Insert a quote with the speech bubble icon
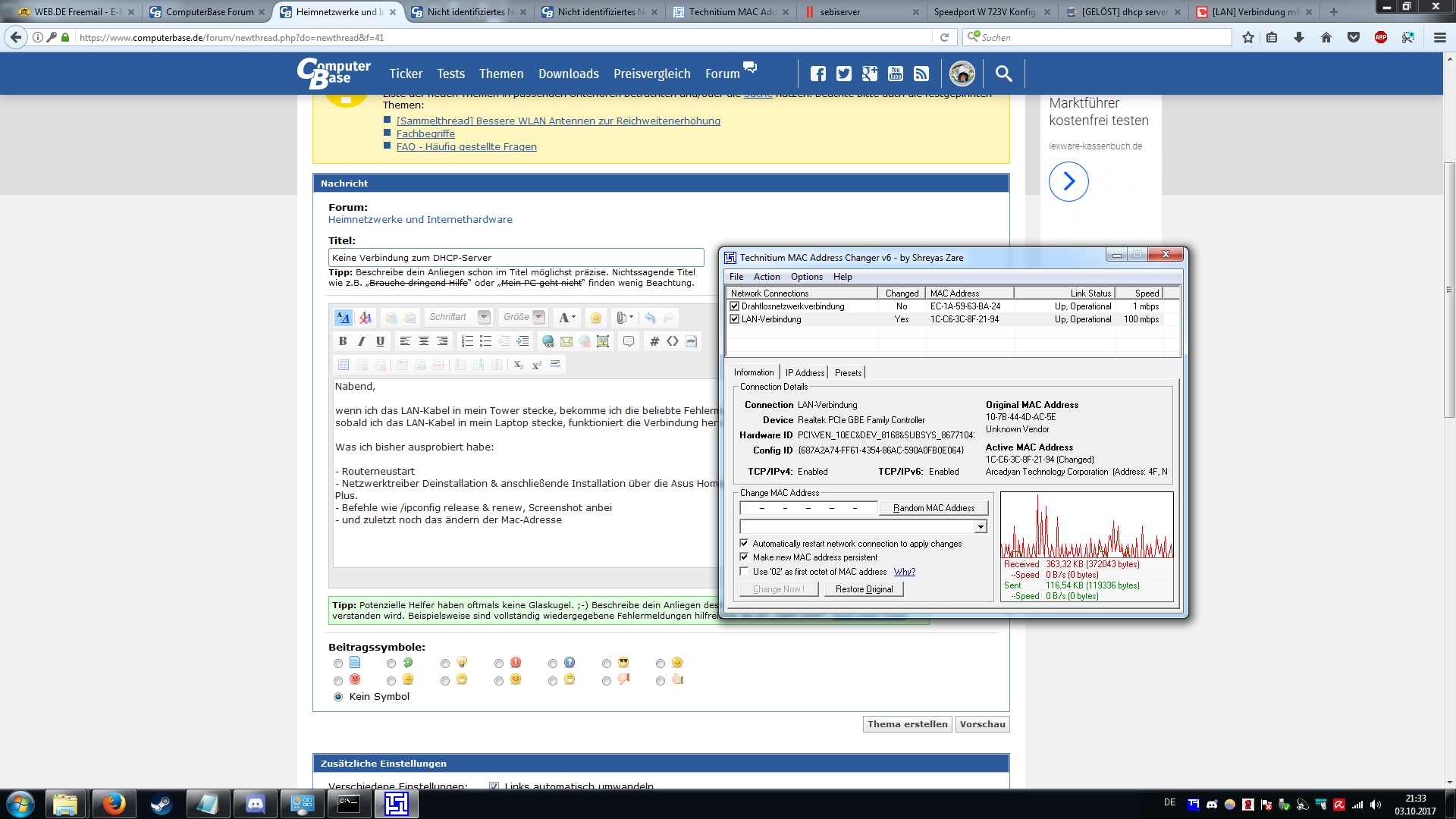Screen dimensions: 1456x819 click(x=628, y=341)
